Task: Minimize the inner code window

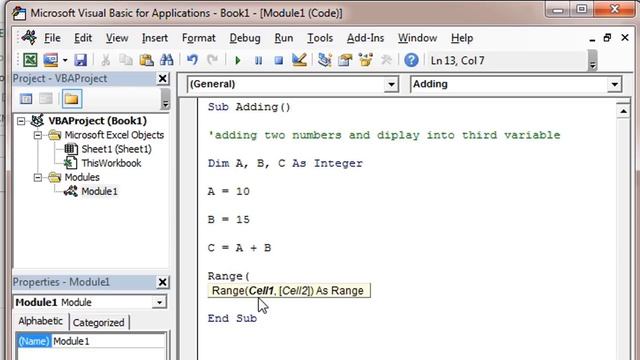Action: click(x=592, y=39)
